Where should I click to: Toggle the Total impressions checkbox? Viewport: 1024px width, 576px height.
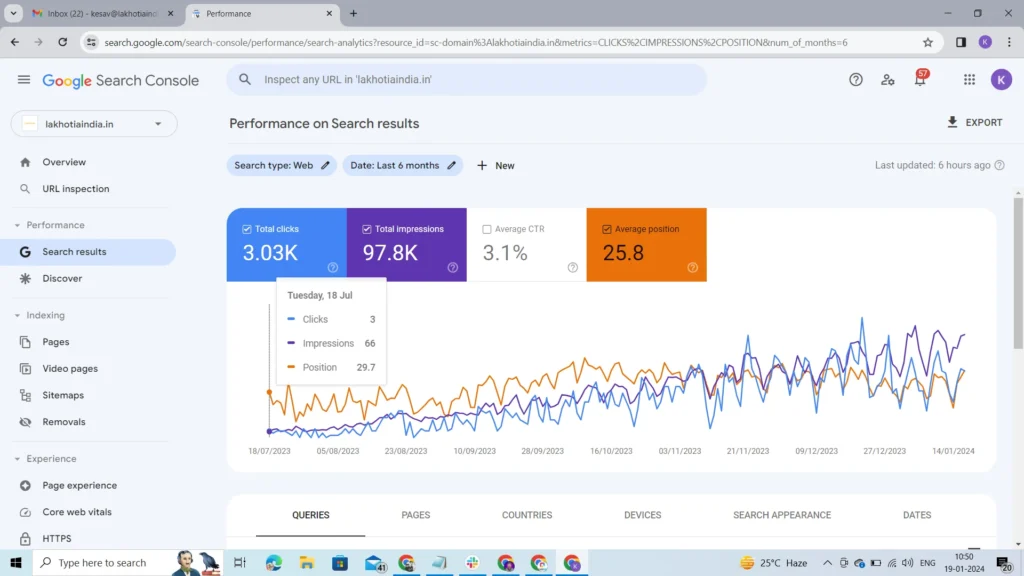click(x=367, y=229)
